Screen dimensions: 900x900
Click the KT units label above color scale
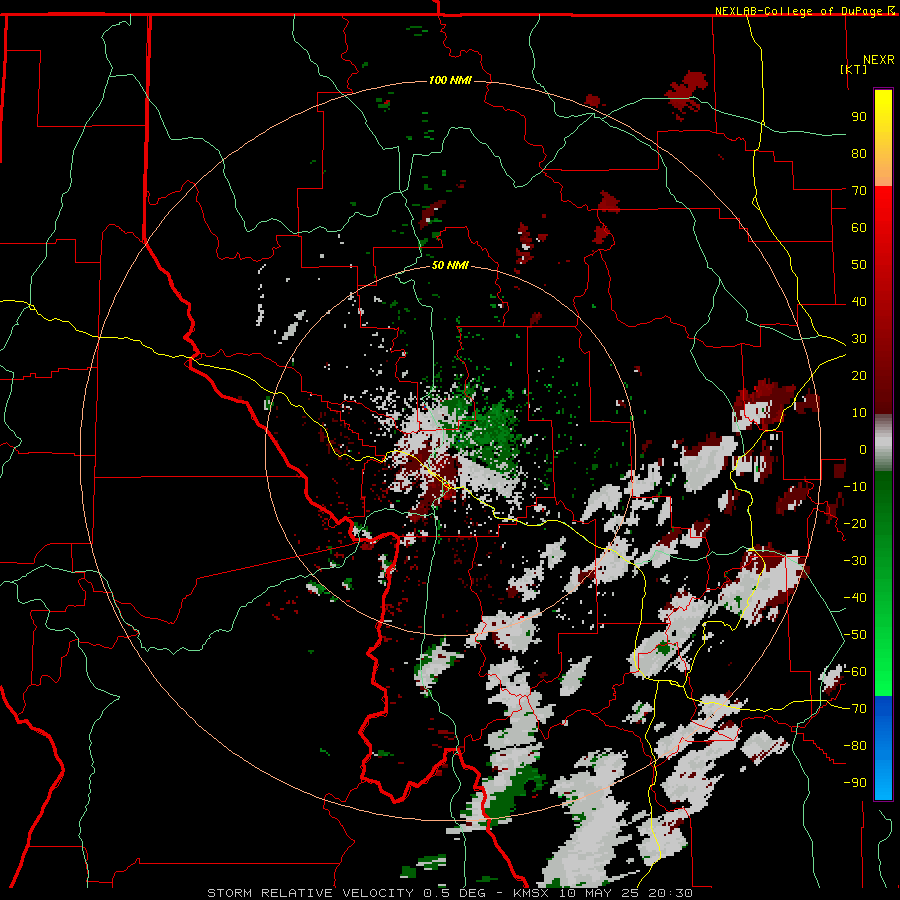coord(854,69)
